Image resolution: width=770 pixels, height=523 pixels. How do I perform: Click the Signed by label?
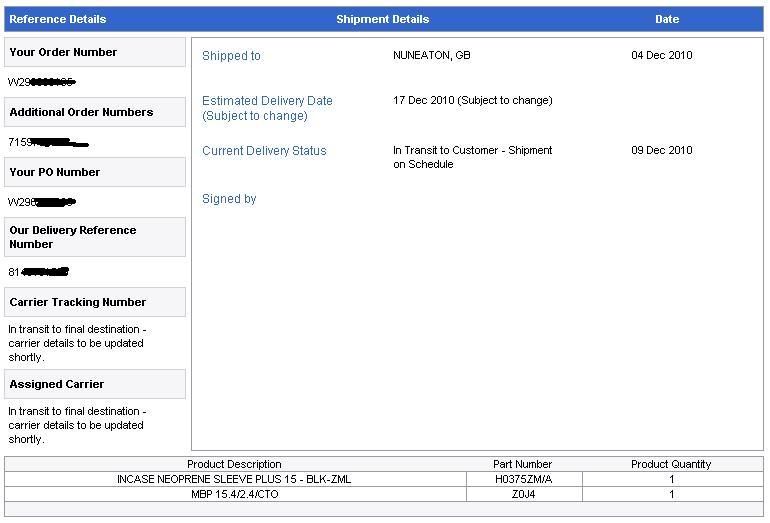pyautogui.click(x=229, y=199)
